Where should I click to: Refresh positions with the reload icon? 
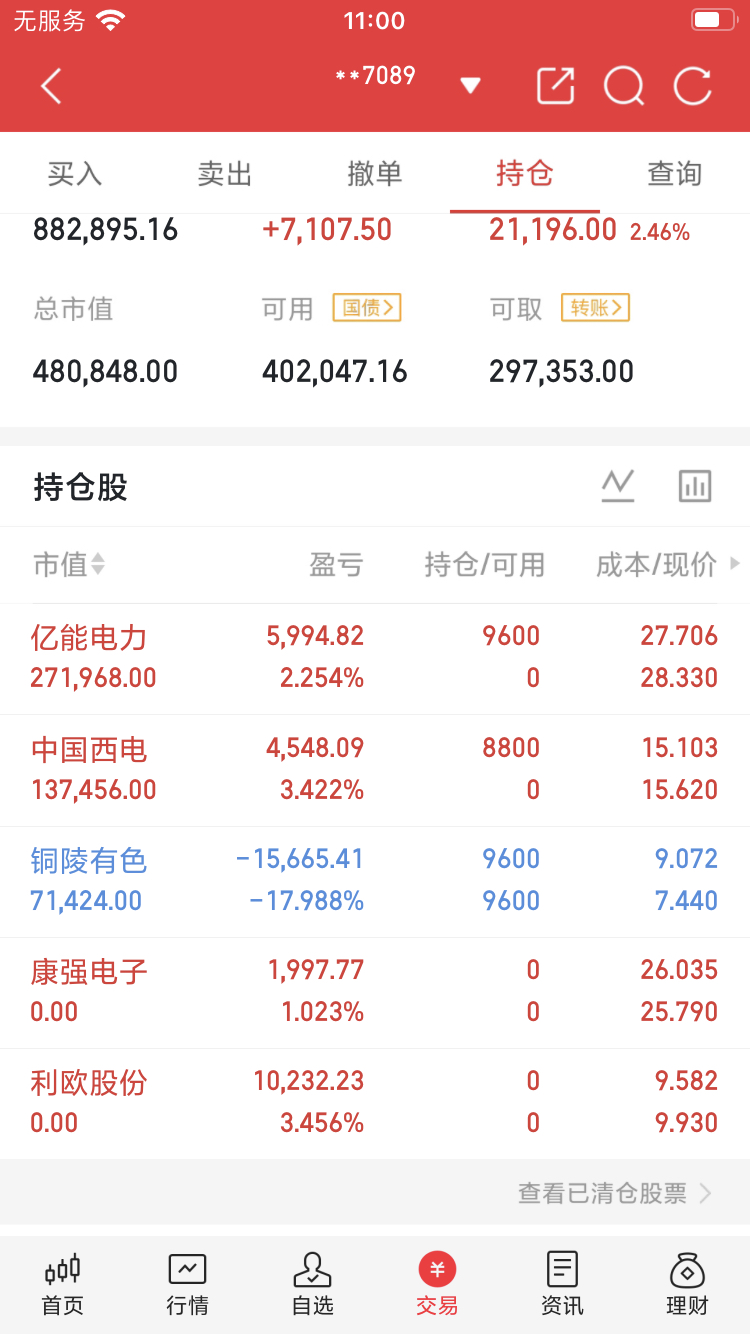692,86
